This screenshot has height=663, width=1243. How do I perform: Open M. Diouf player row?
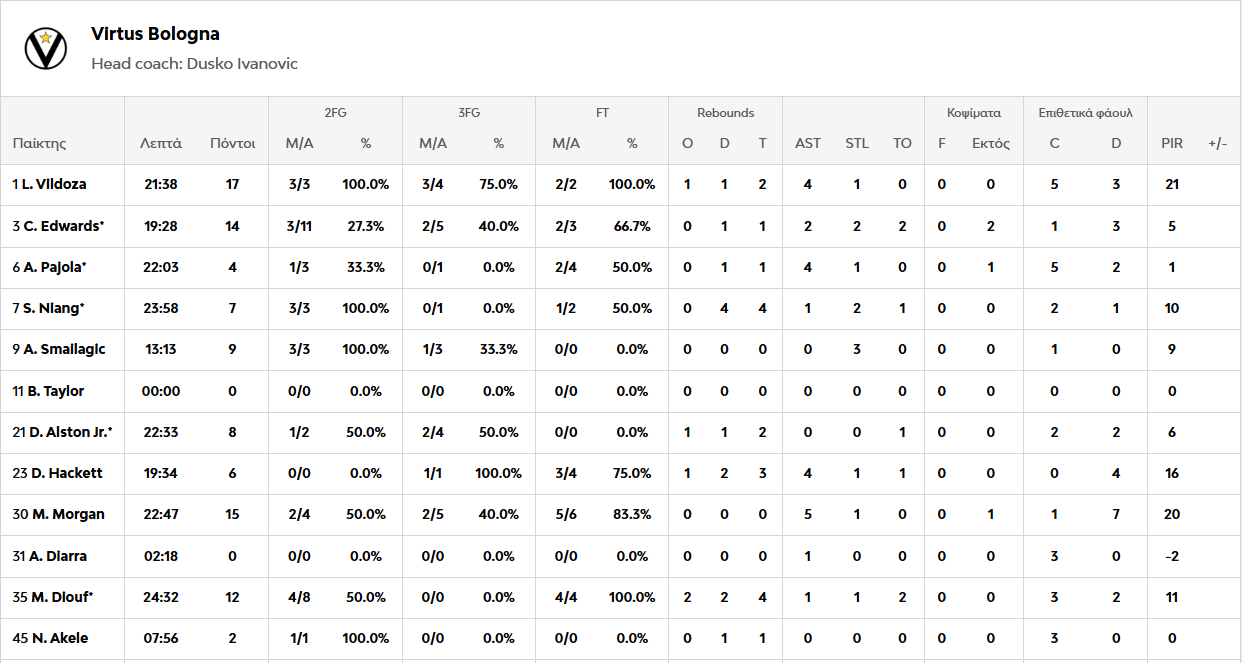pos(58,597)
